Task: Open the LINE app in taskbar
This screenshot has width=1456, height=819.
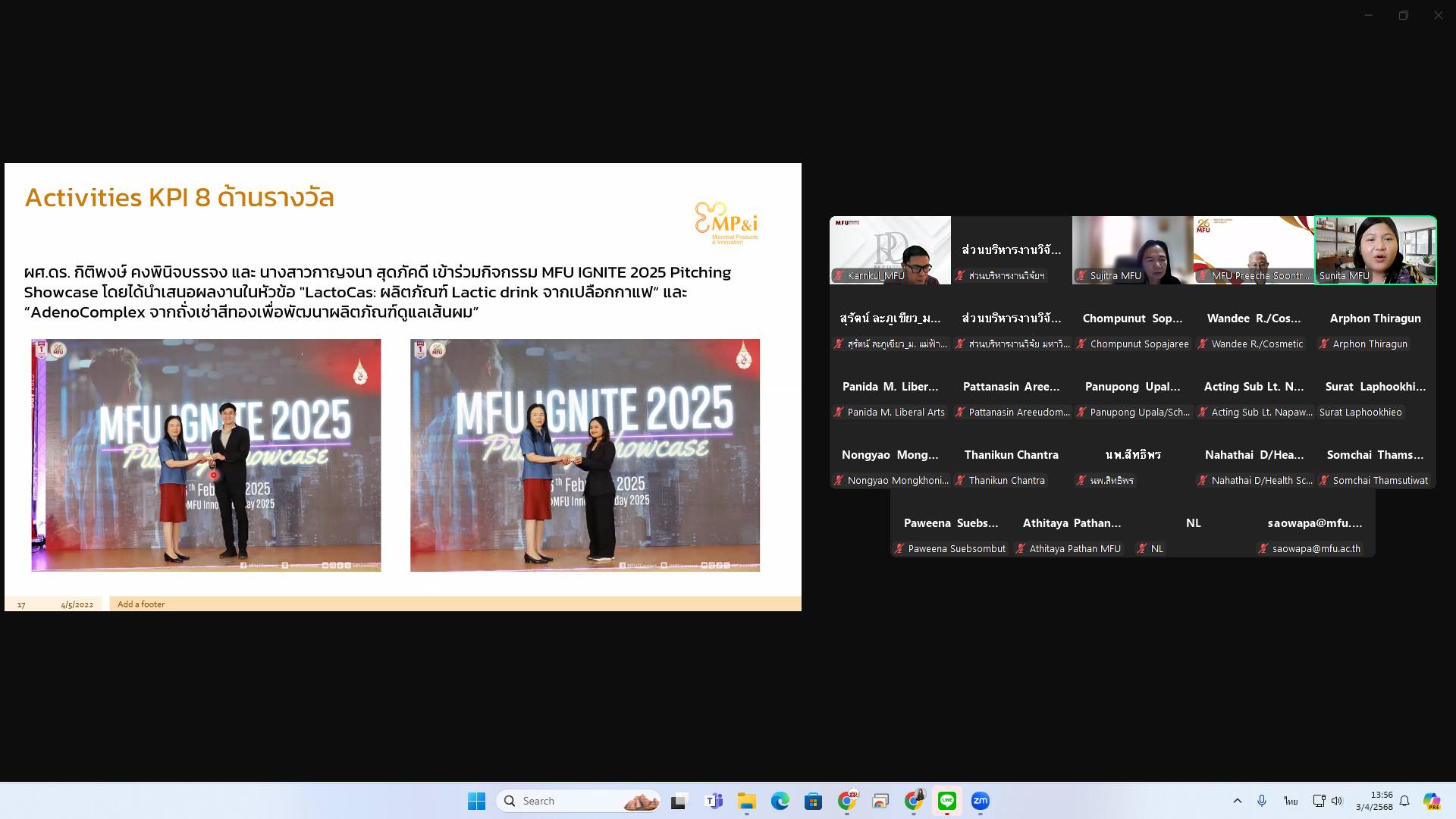Action: 947,801
